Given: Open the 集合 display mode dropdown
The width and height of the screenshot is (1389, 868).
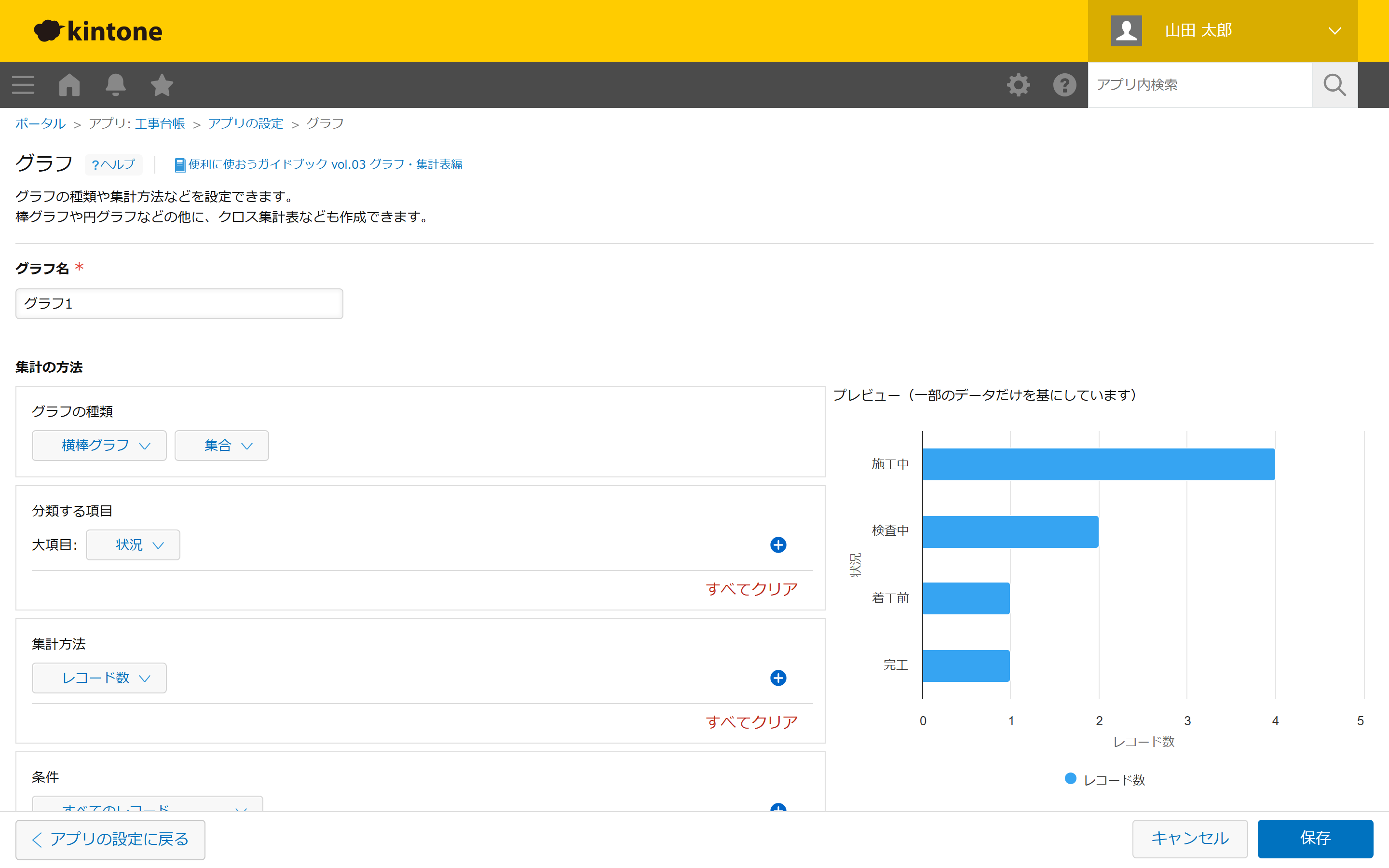Looking at the screenshot, I should pyautogui.click(x=221, y=446).
